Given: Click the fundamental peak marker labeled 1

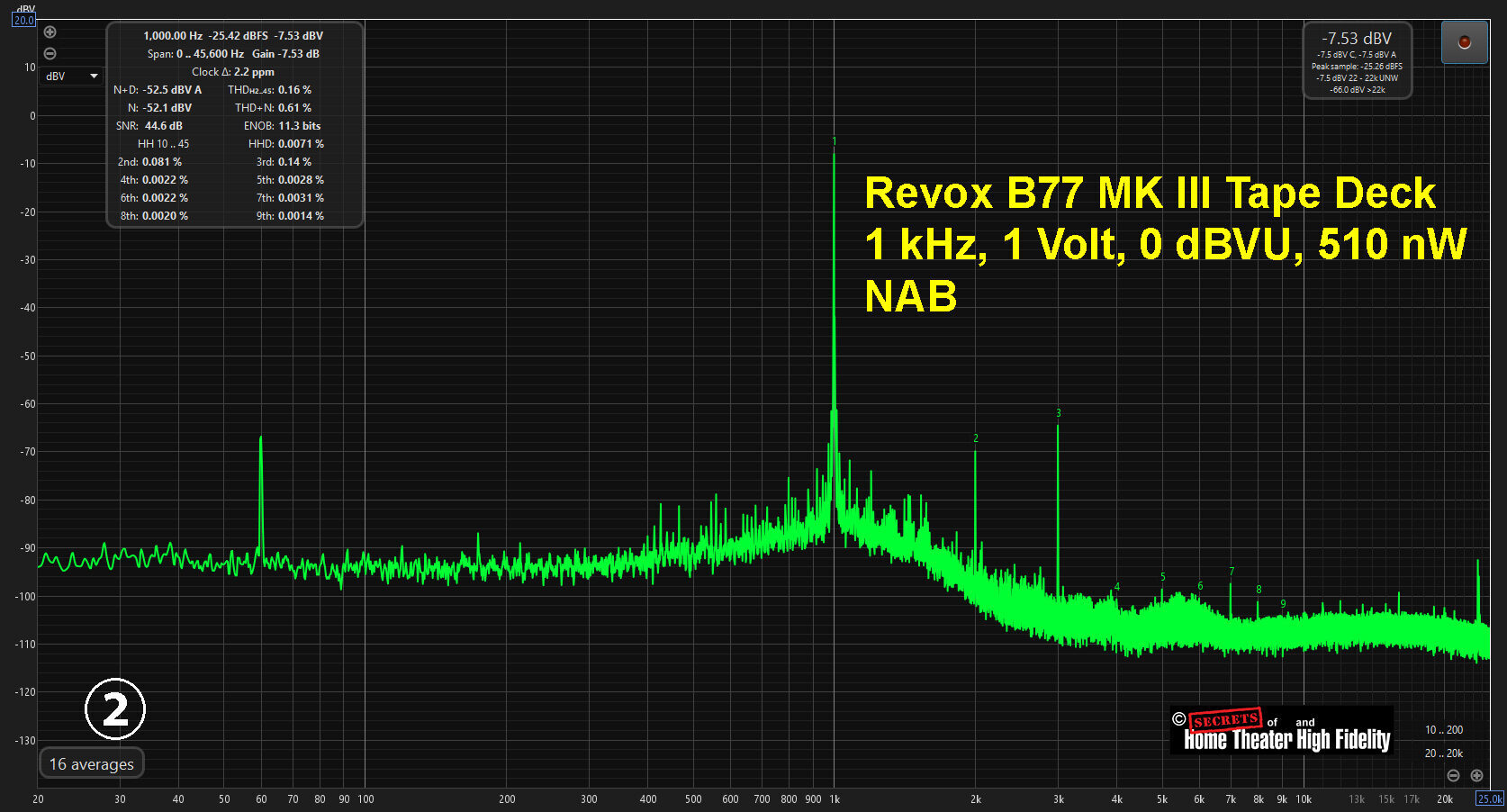Looking at the screenshot, I should [835, 141].
